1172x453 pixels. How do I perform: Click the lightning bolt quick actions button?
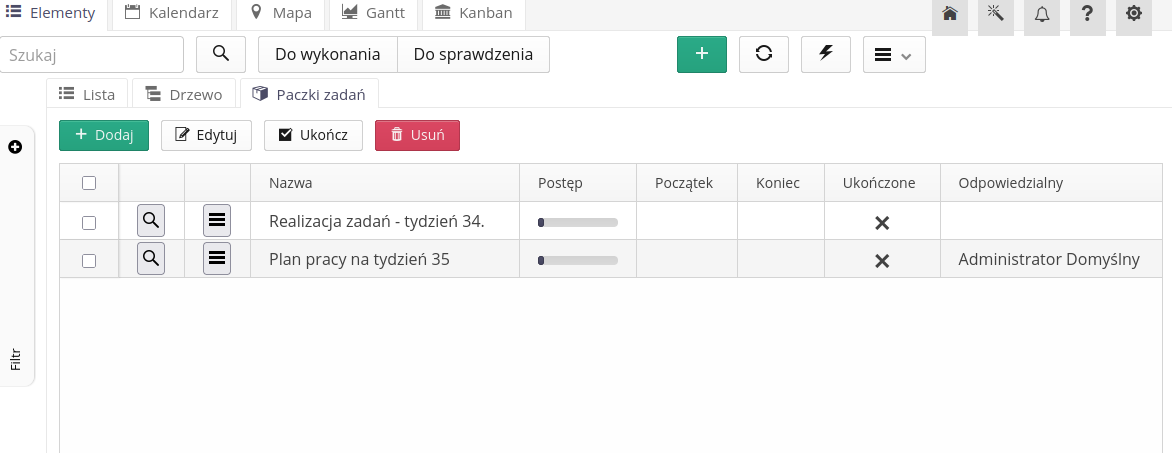click(x=826, y=55)
